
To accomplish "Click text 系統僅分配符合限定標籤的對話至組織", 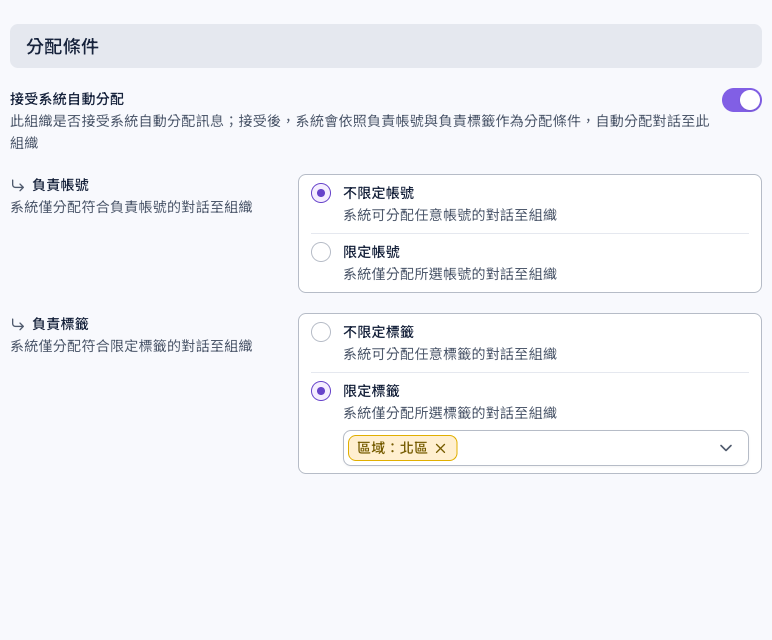I will tap(131, 346).
